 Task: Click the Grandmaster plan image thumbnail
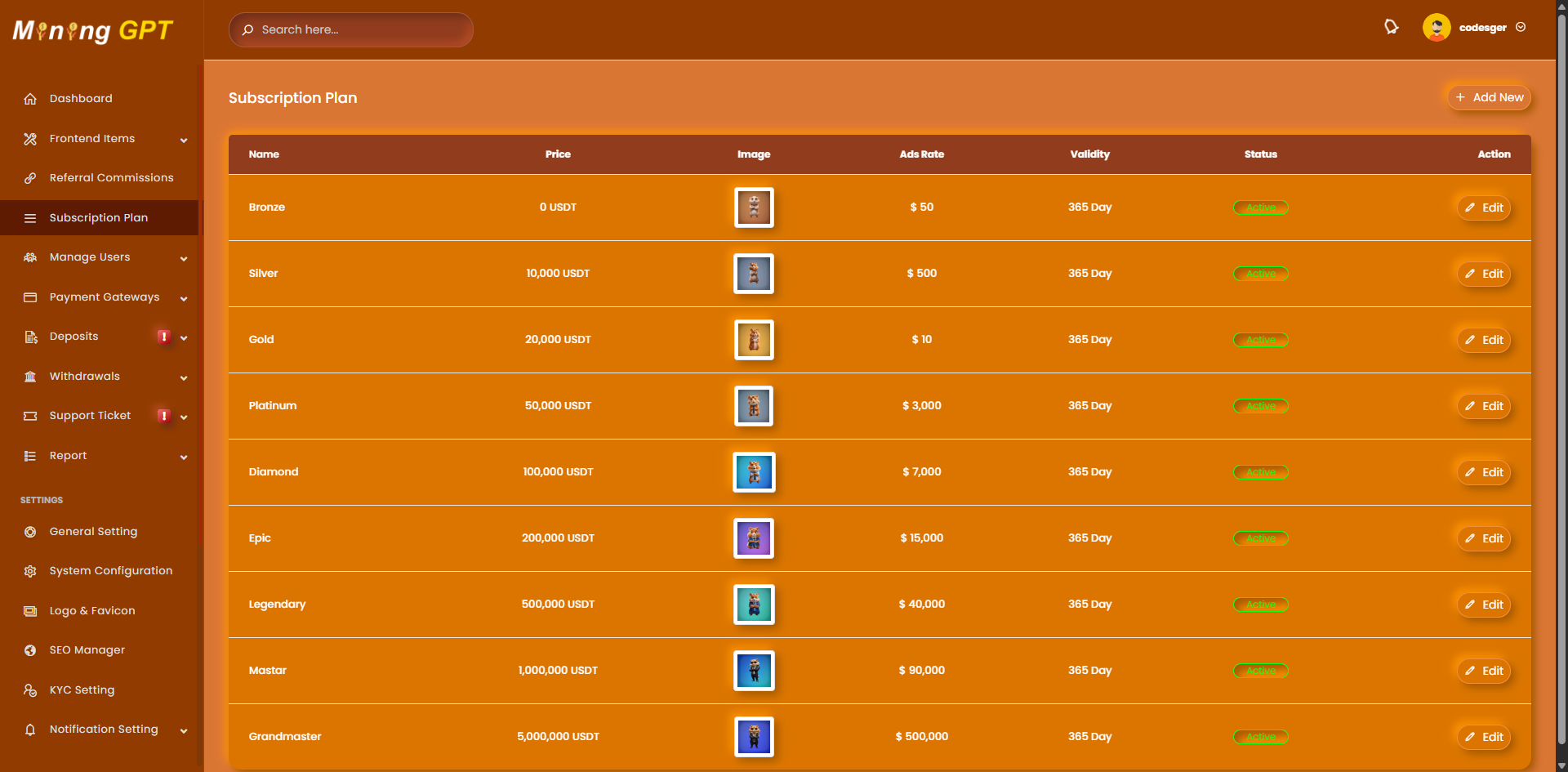point(754,737)
